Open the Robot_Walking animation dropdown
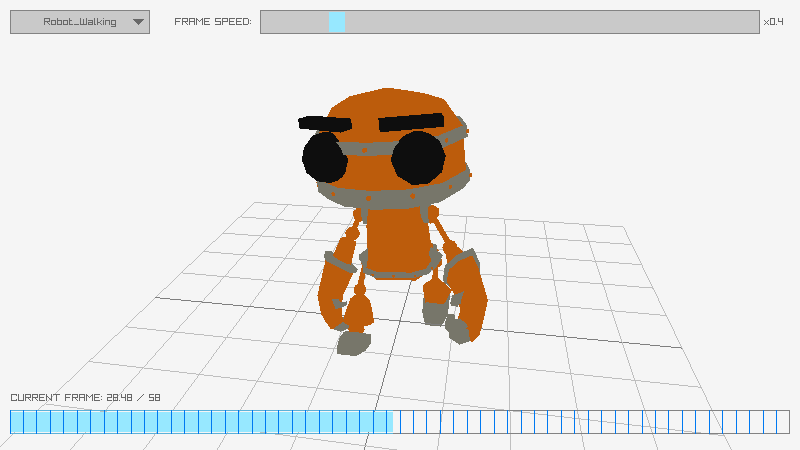Screen dimensions: 800x450 point(80,22)
